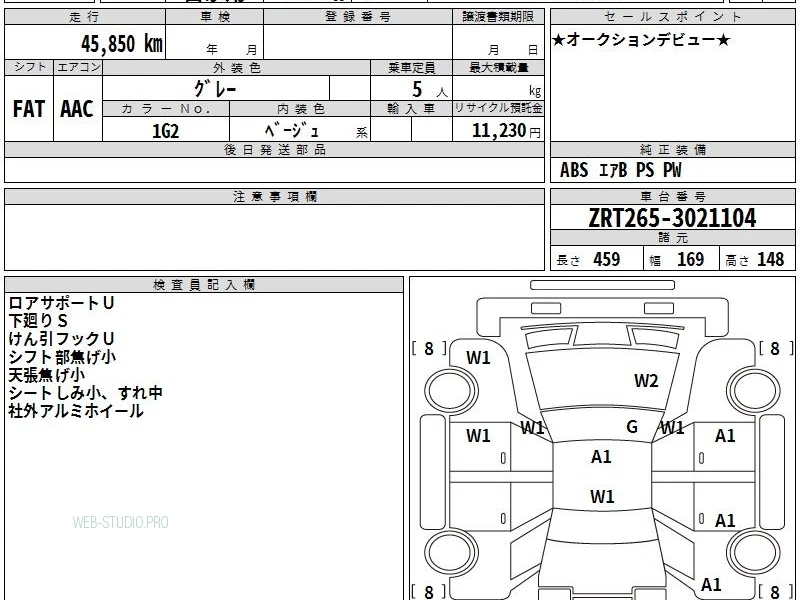
Task: Click the inspector note 社外アルミホイール
Action: [76, 411]
